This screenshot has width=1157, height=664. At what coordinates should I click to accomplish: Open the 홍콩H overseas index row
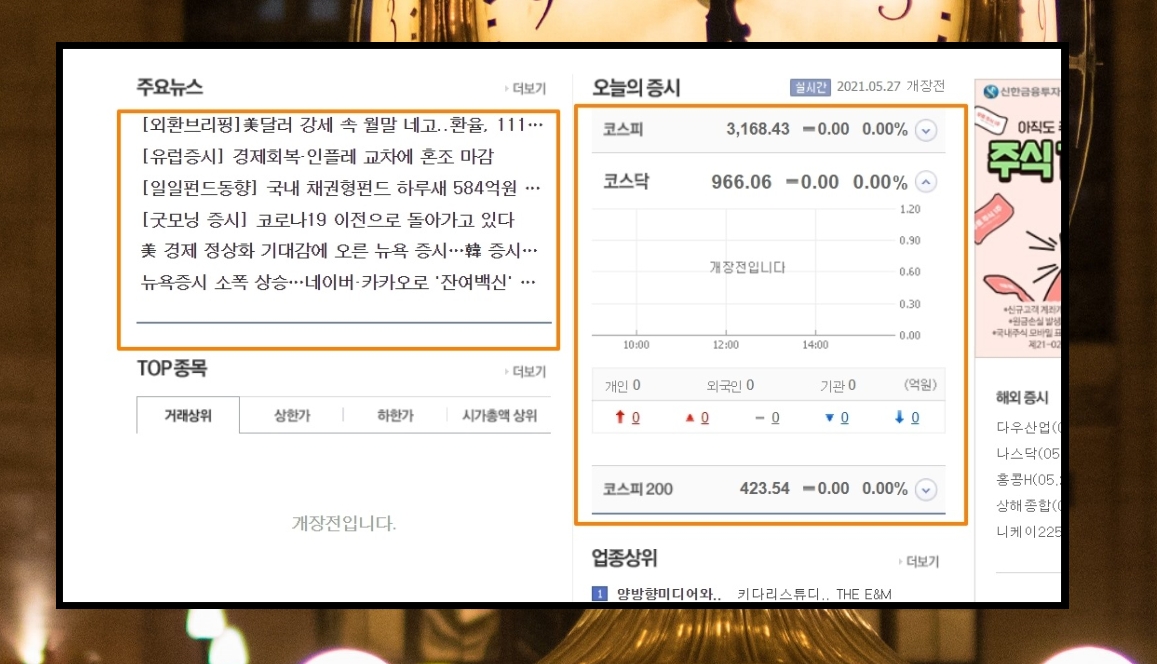pyautogui.click(x=1028, y=480)
